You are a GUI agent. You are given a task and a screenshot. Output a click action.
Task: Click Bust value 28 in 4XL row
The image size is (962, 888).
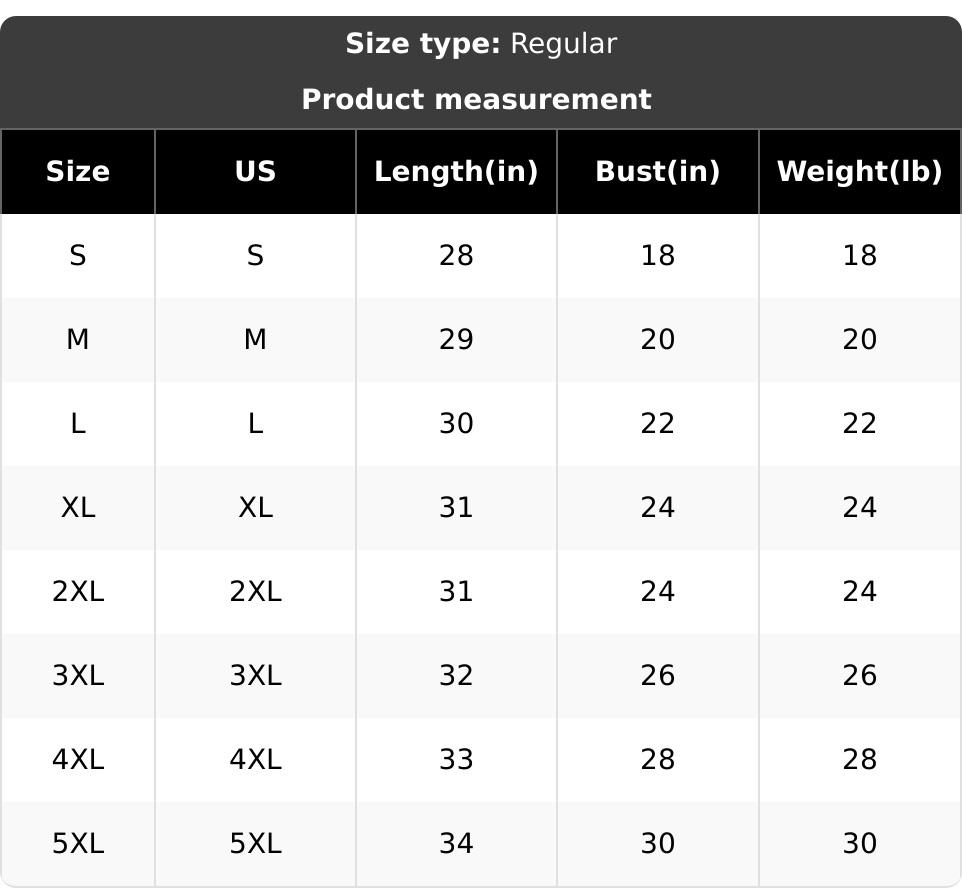coord(657,760)
